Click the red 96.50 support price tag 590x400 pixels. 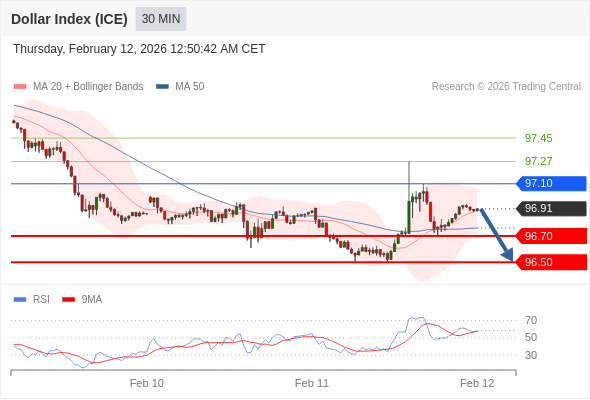click(551, 262)
